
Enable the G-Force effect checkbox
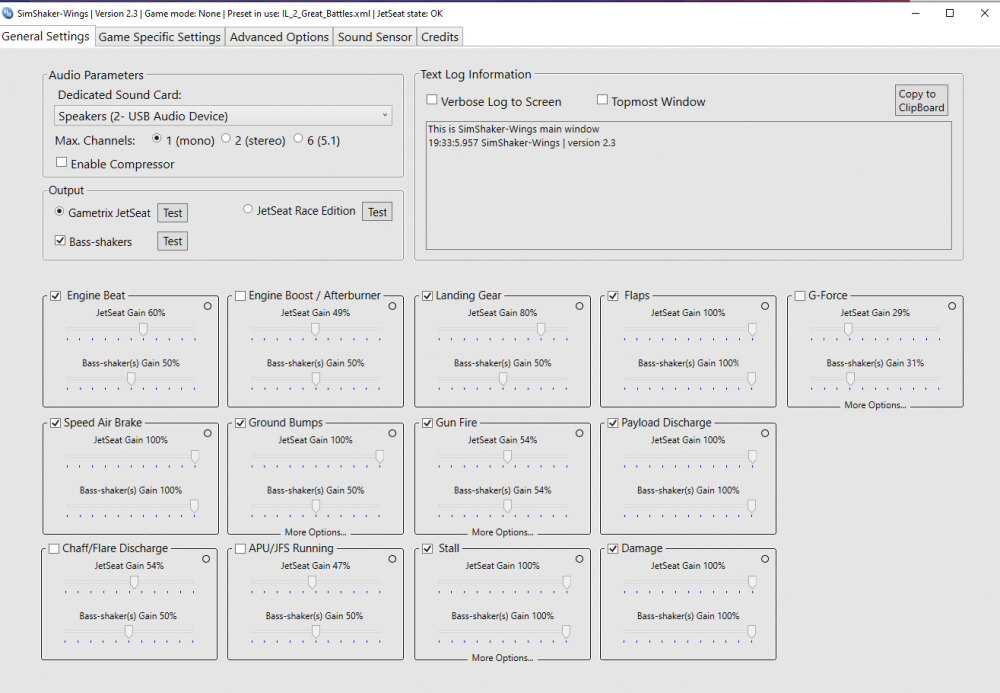800,296
